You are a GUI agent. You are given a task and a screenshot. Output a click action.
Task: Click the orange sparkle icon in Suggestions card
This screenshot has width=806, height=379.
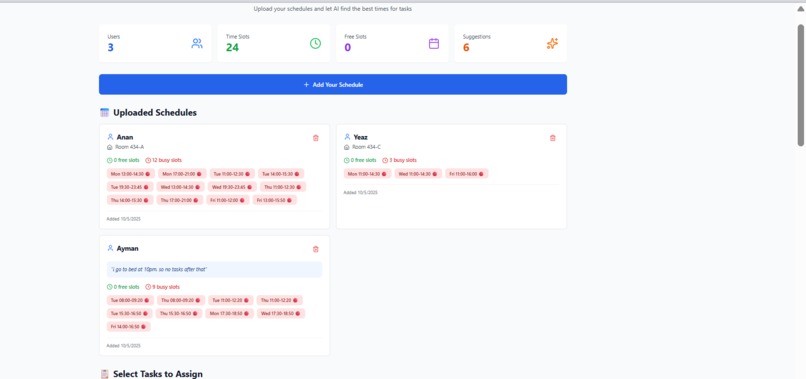[x=552, y=43]
